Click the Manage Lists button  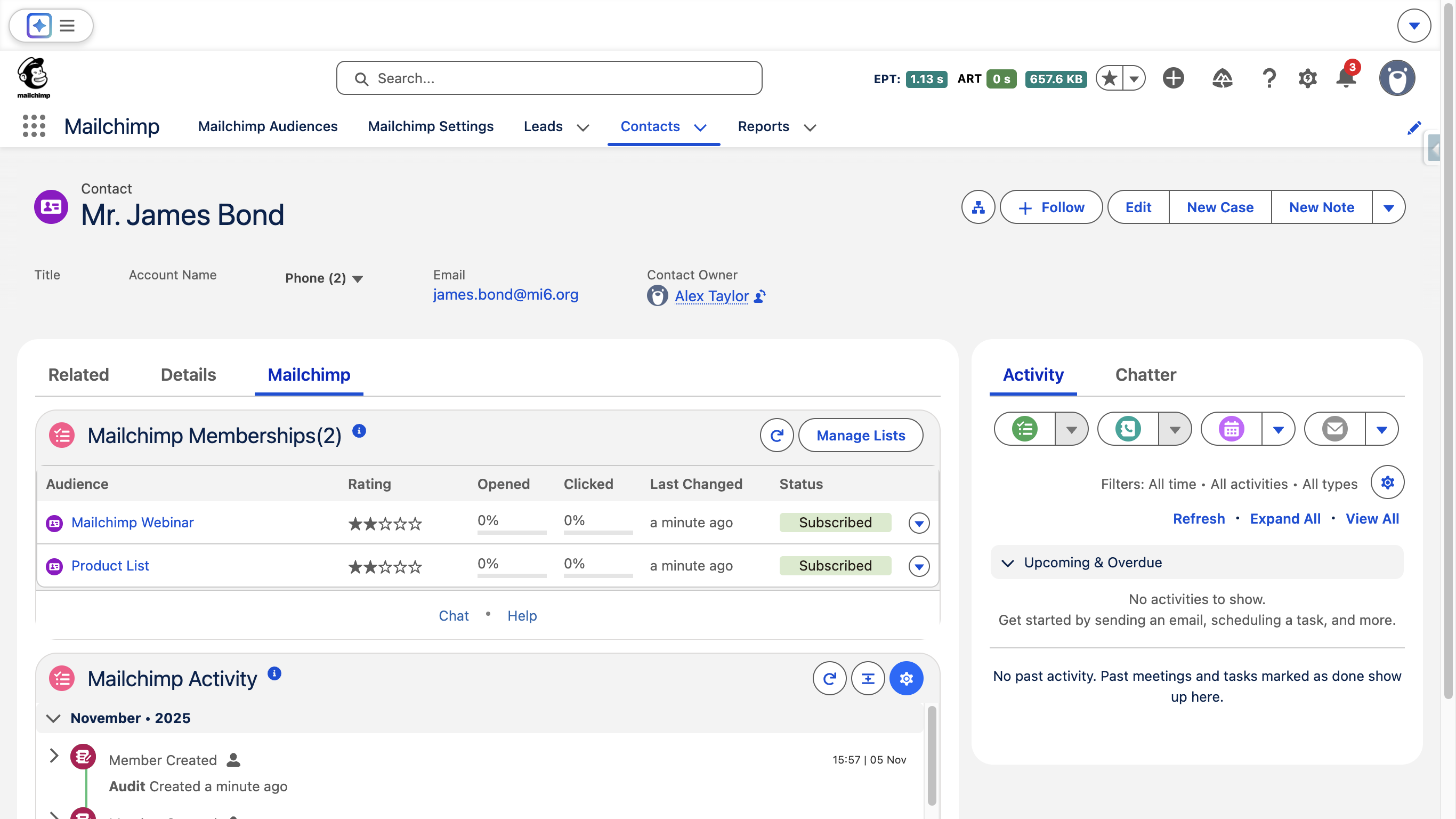pyautogui.click(x=860, y=435)
